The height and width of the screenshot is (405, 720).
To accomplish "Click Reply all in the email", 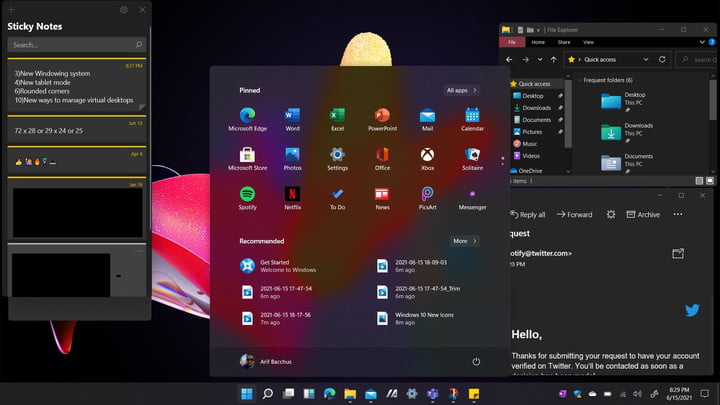I will pyautogui.click(x=529, y=214).
